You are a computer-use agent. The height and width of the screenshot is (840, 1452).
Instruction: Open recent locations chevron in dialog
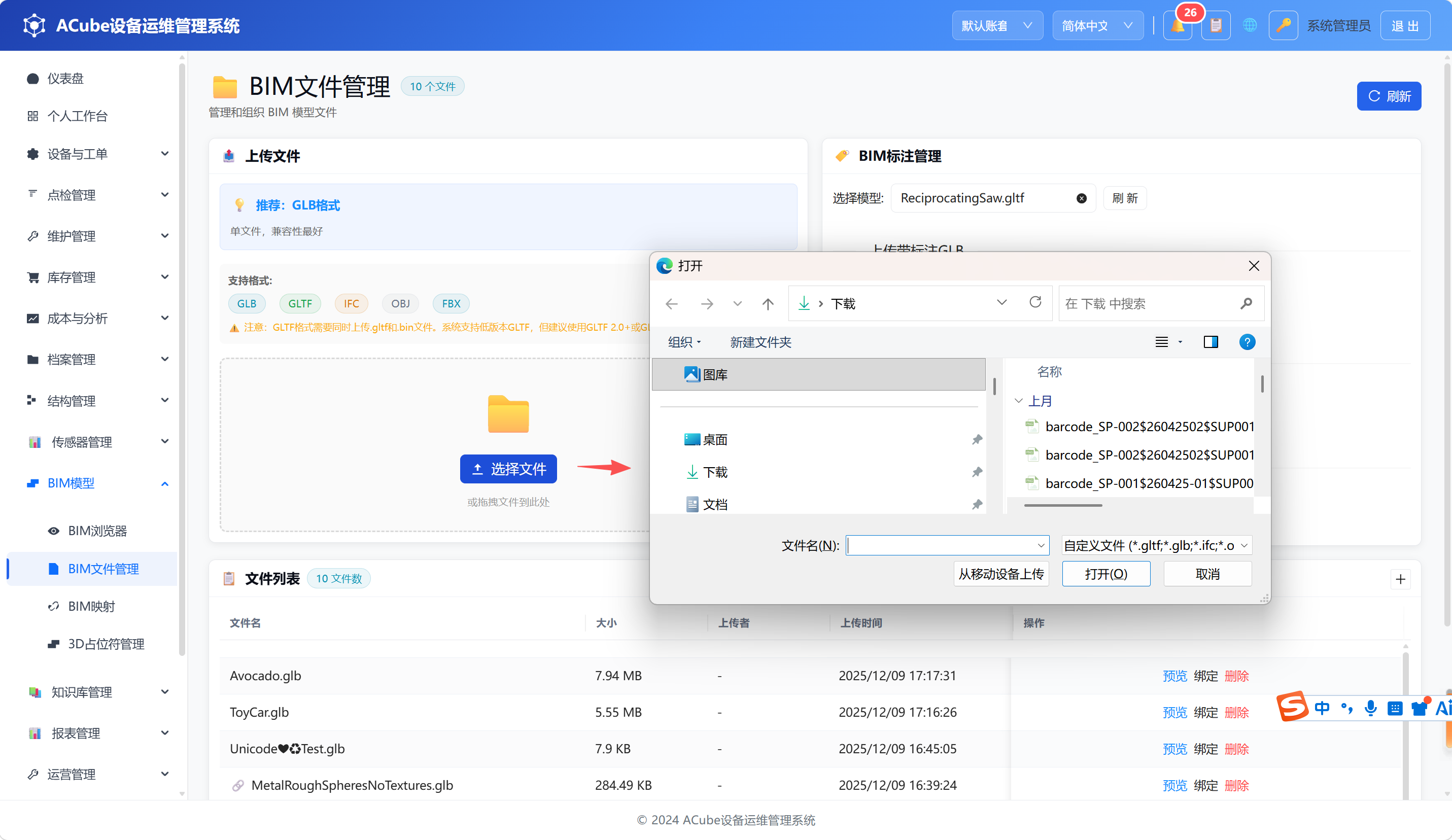tap(737, 304)
